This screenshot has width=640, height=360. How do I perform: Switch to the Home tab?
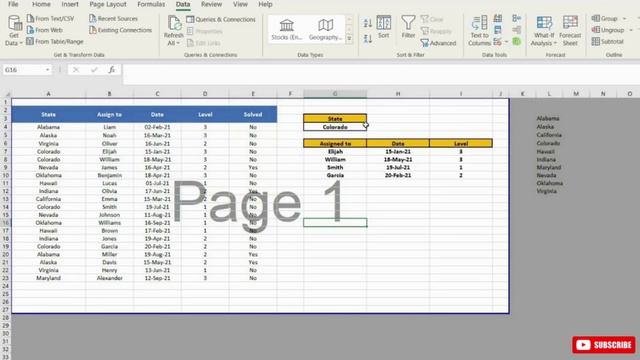pos(41,4)
